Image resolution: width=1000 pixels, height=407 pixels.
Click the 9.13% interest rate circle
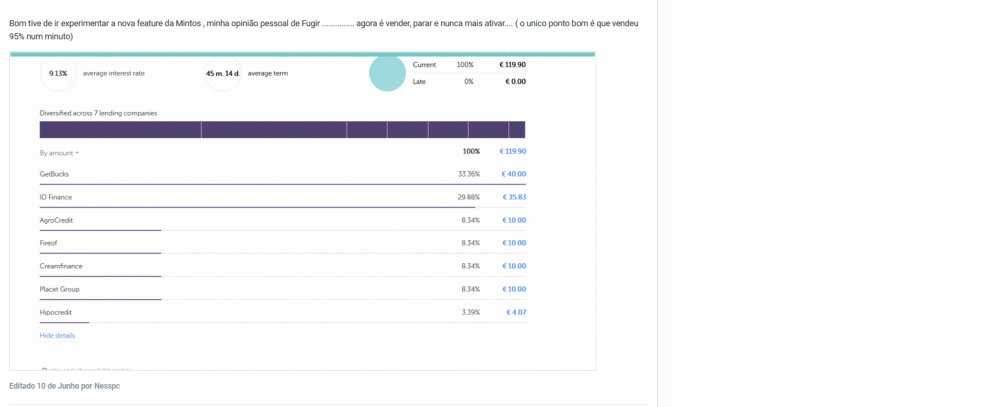pos(59,73)
